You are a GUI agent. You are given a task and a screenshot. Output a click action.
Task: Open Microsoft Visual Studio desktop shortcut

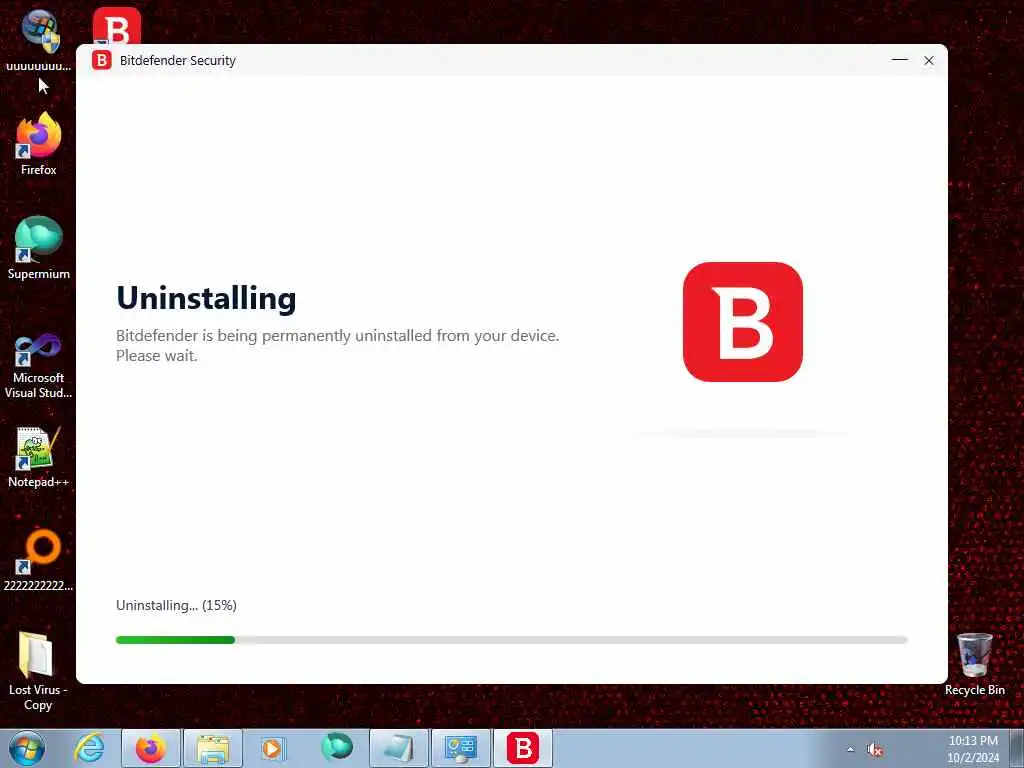tap(39, 364)
